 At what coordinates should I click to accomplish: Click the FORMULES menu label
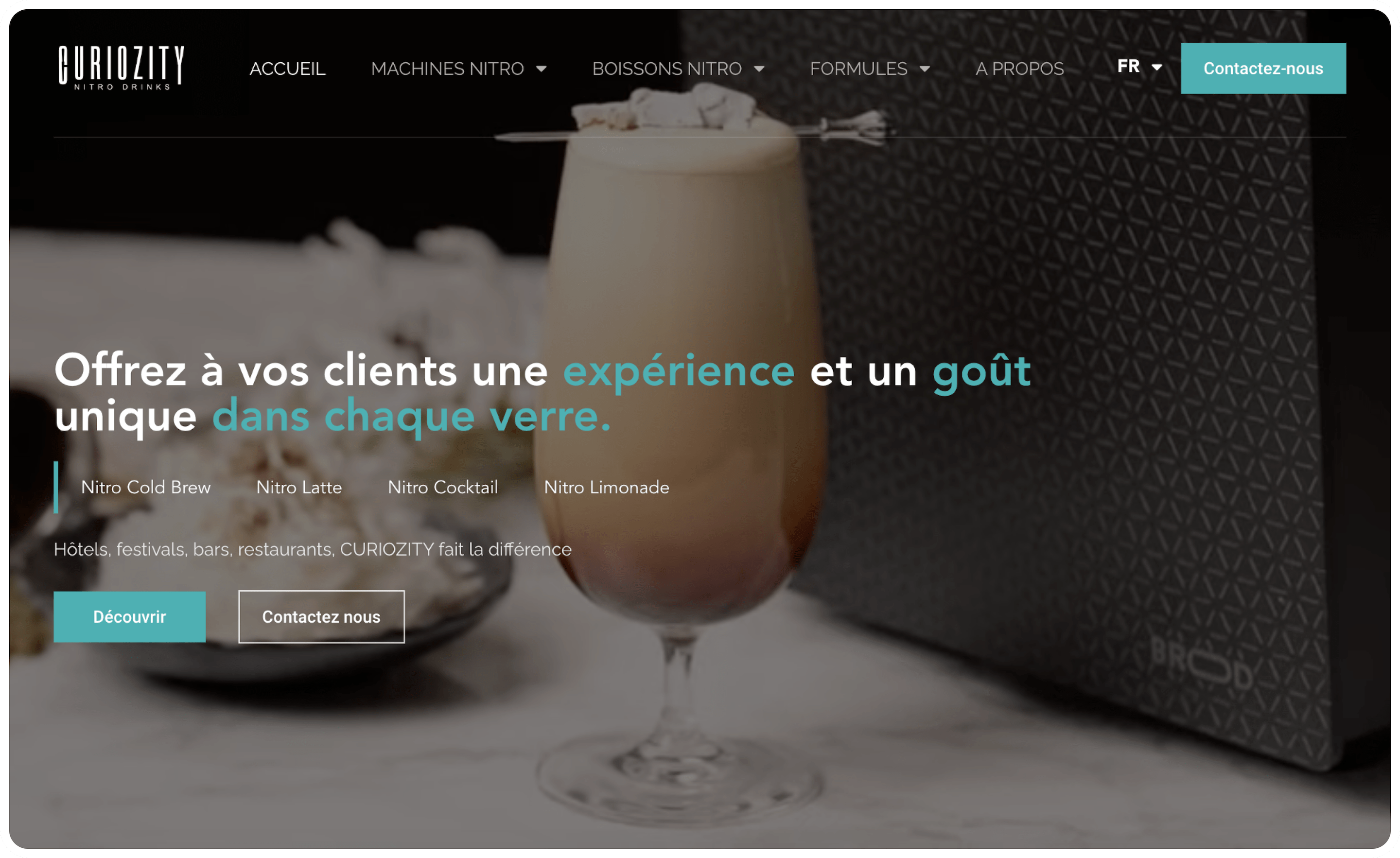tap(858, 69)
